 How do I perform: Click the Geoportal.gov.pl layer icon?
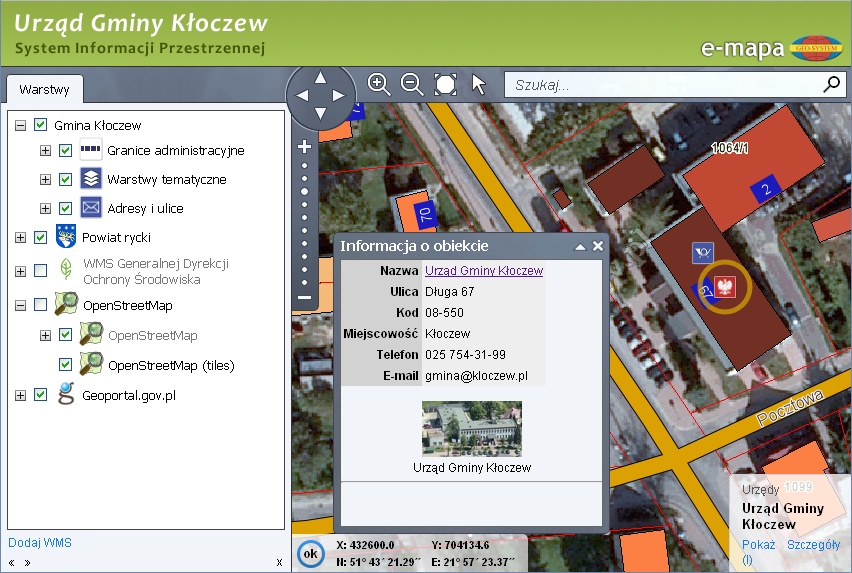tap(66, 394)
